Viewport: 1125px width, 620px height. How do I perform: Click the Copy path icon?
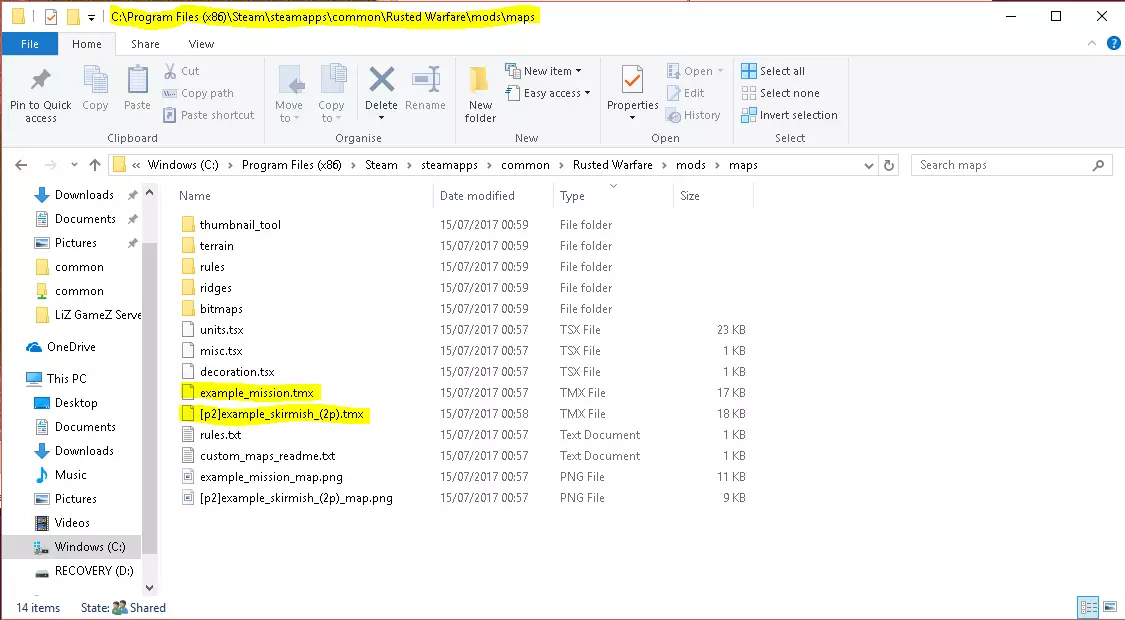(x=170, y=93)
